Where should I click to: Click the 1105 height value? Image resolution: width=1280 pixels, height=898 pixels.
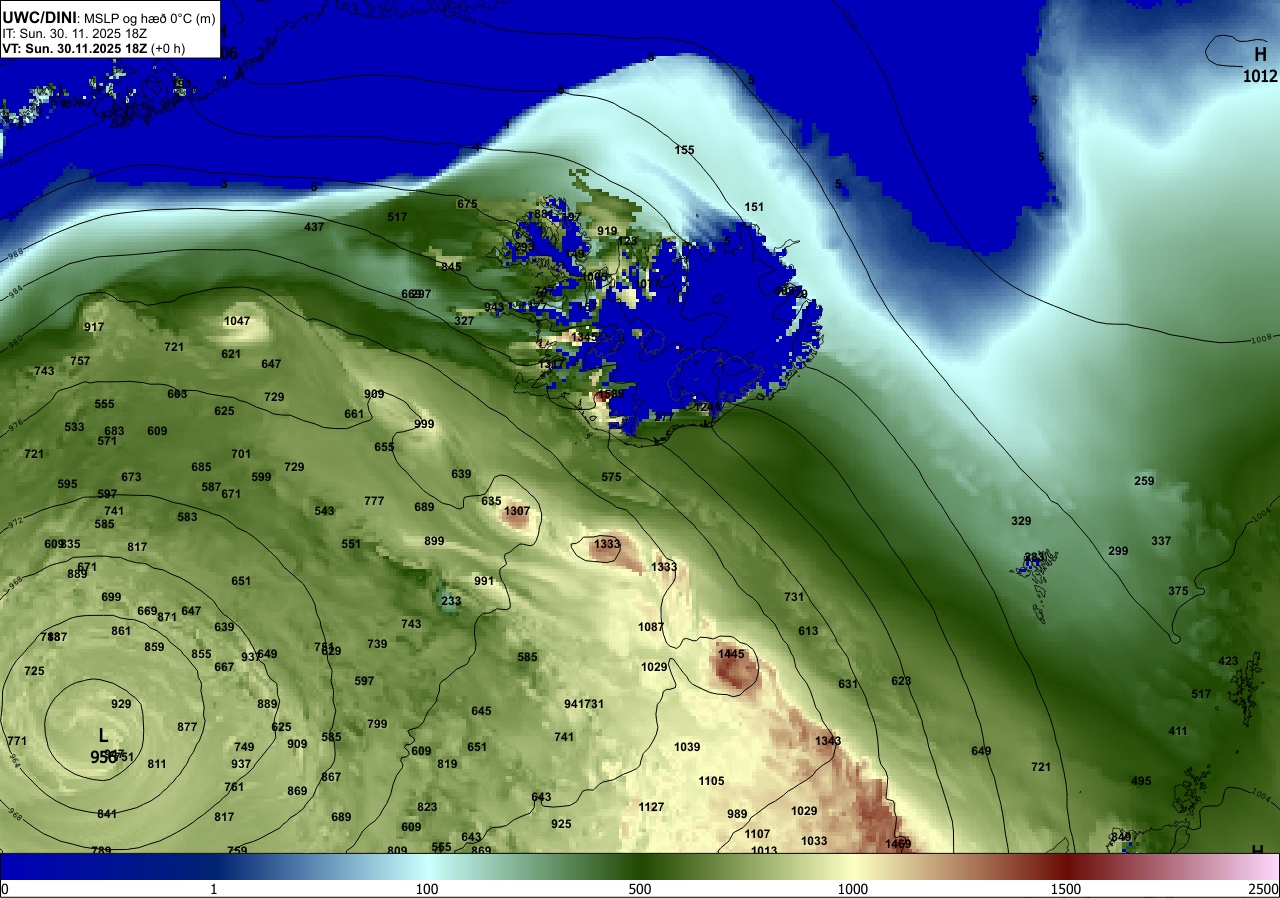point(711,781)
